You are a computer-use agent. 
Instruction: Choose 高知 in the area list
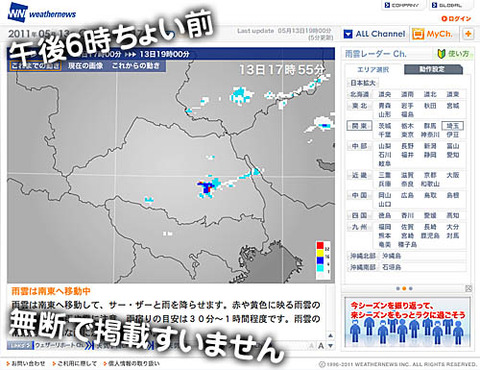(x=453, y=216)
